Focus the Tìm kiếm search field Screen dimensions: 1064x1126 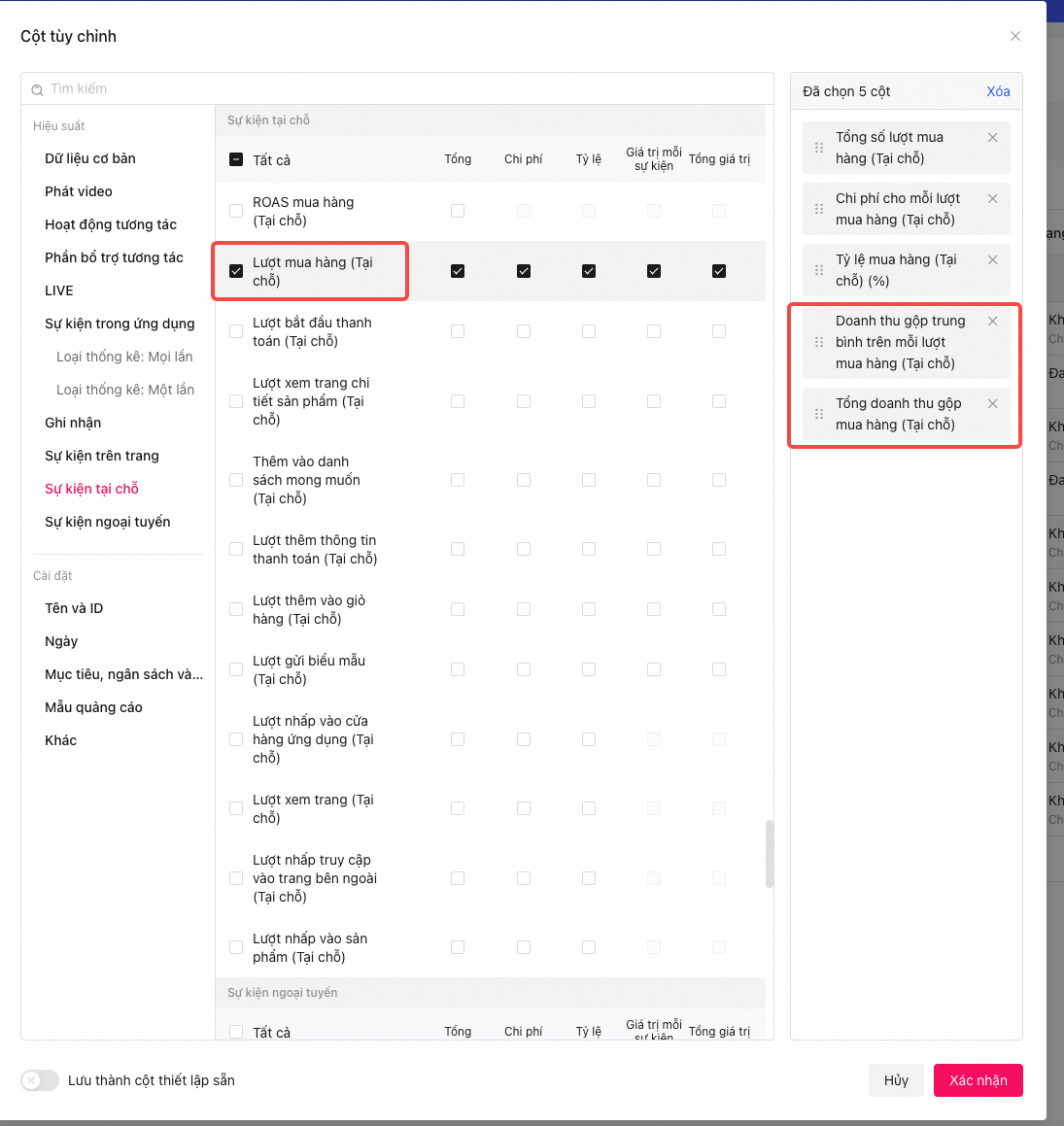(397, 89)
